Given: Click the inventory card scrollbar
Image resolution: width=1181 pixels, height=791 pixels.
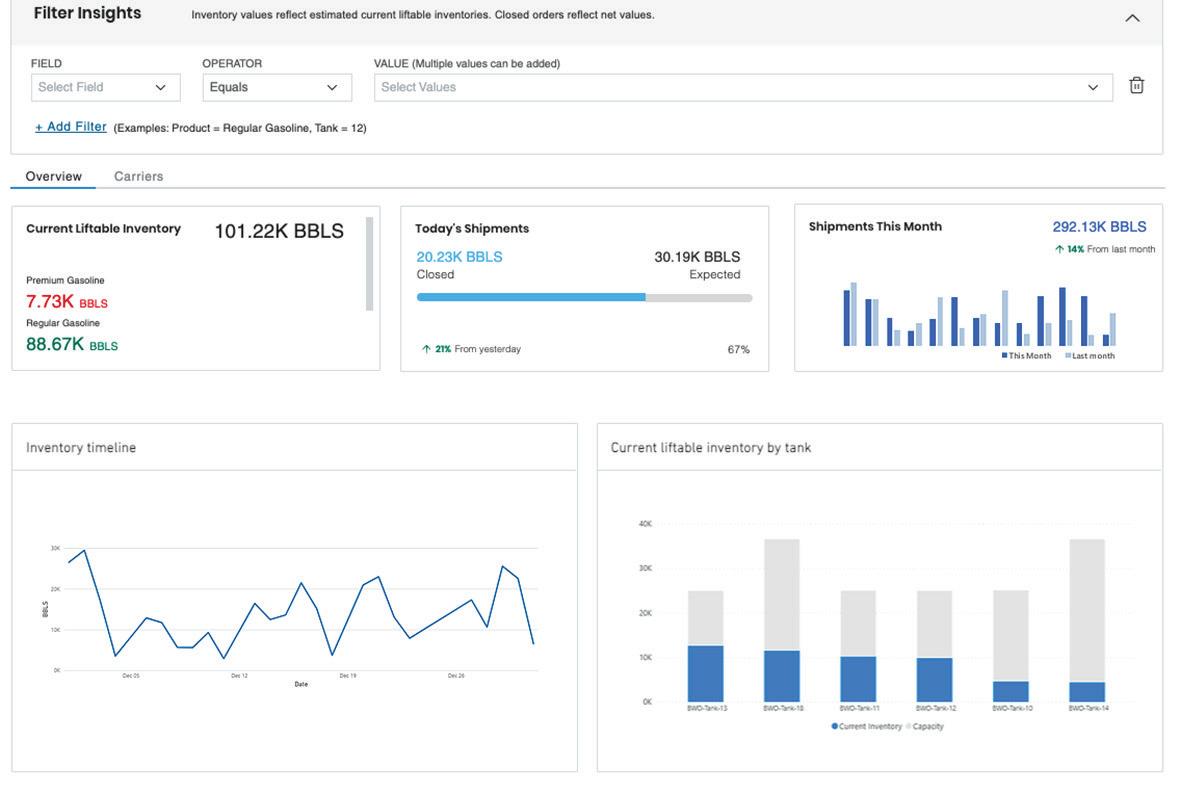Looking at the screenshot, I should [369, 264].
